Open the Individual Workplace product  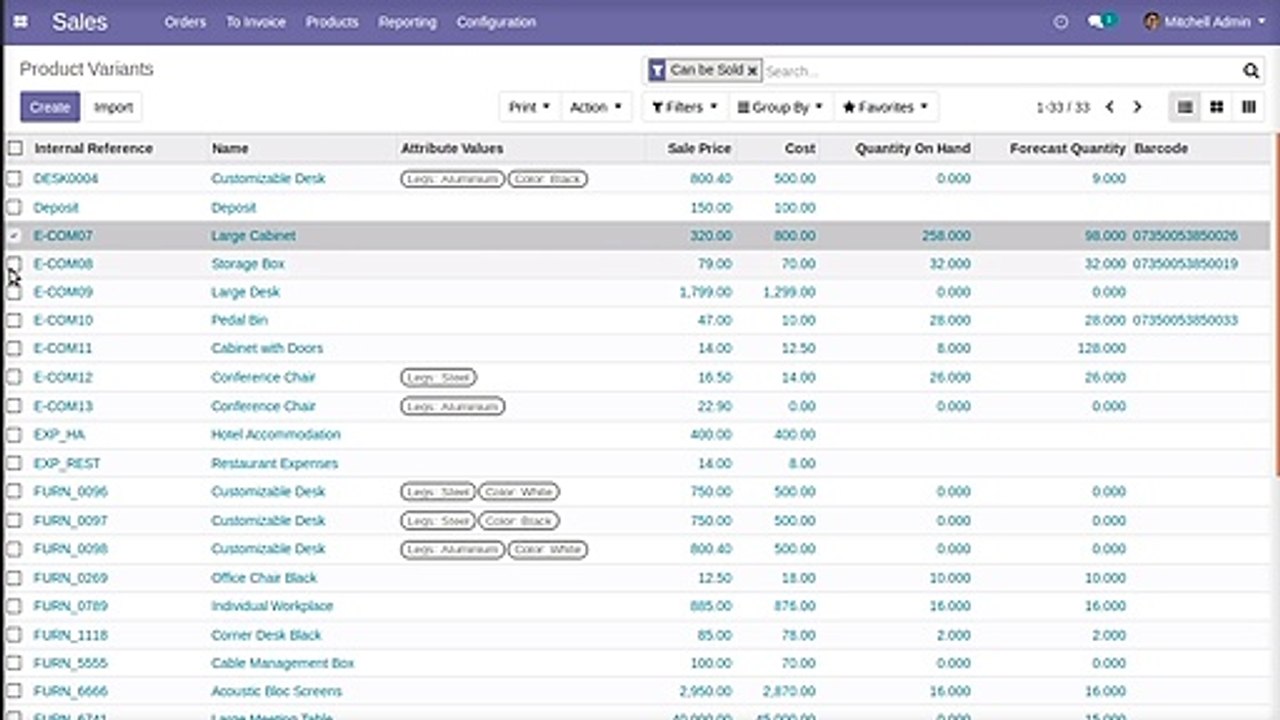point(272,606)
